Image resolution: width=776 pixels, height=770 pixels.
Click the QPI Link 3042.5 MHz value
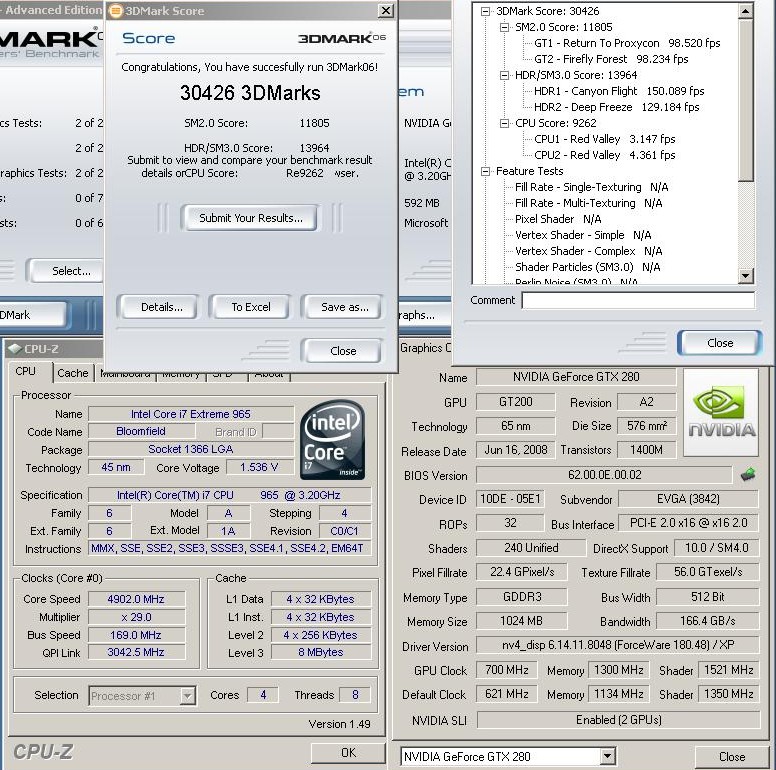point(136,652)
